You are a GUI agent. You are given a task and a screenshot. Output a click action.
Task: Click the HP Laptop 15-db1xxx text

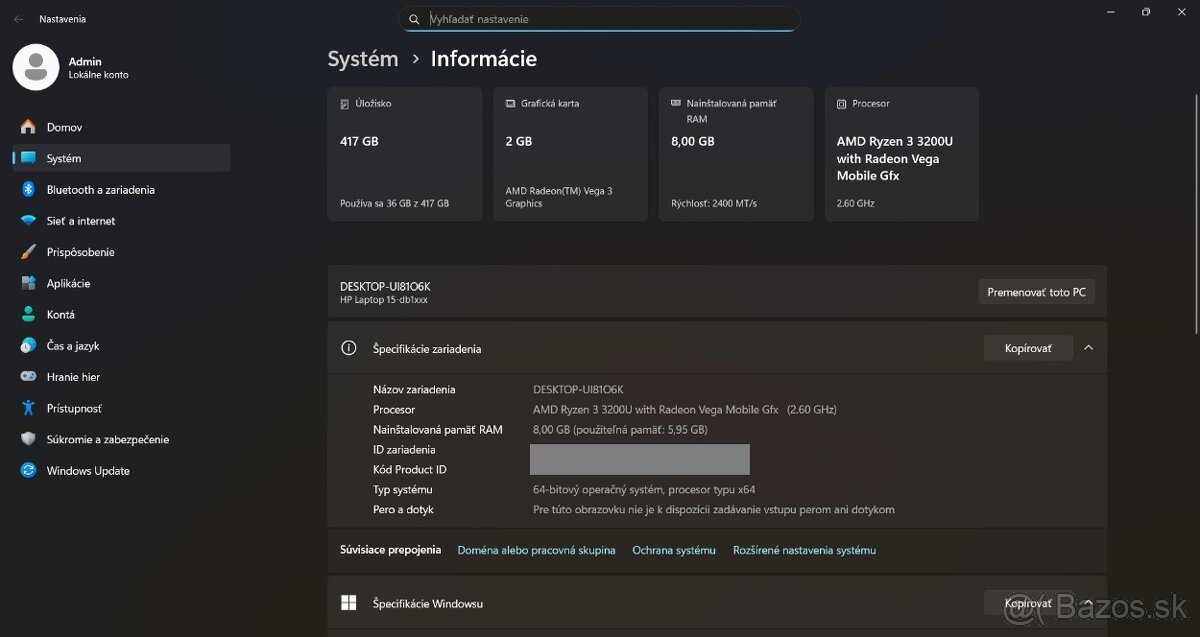click(x=384, y=300)
